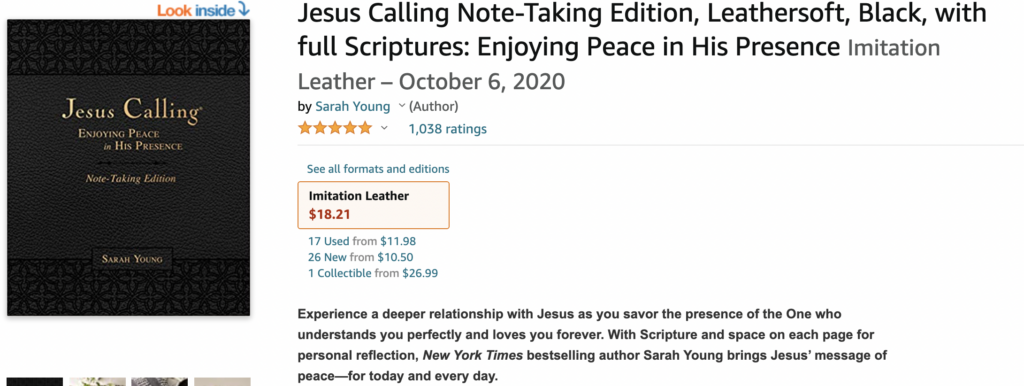
Task: Select the third gray patterned thumbnail
Action: point(159,381)
